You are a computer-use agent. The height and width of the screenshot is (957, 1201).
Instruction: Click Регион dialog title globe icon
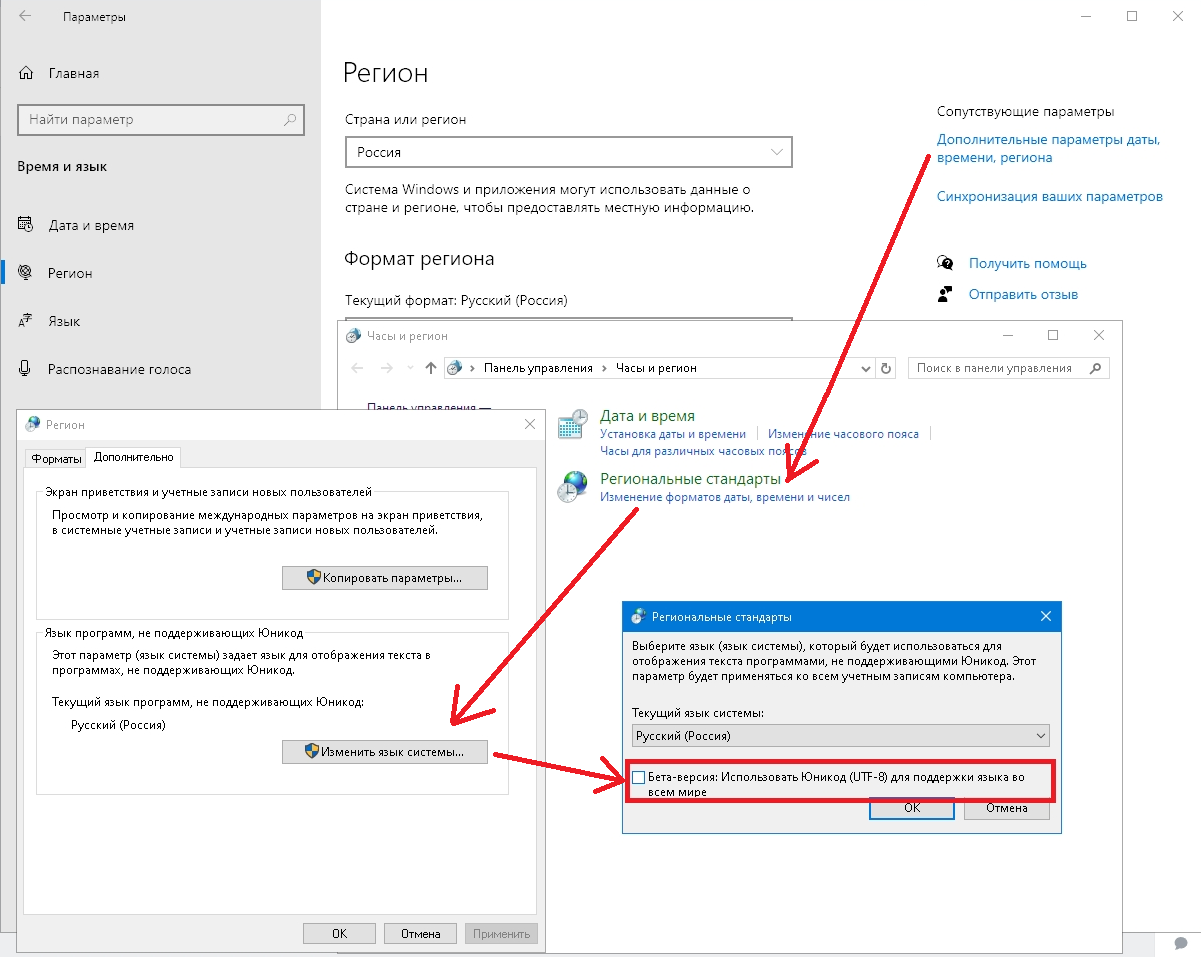pos(33,424)
